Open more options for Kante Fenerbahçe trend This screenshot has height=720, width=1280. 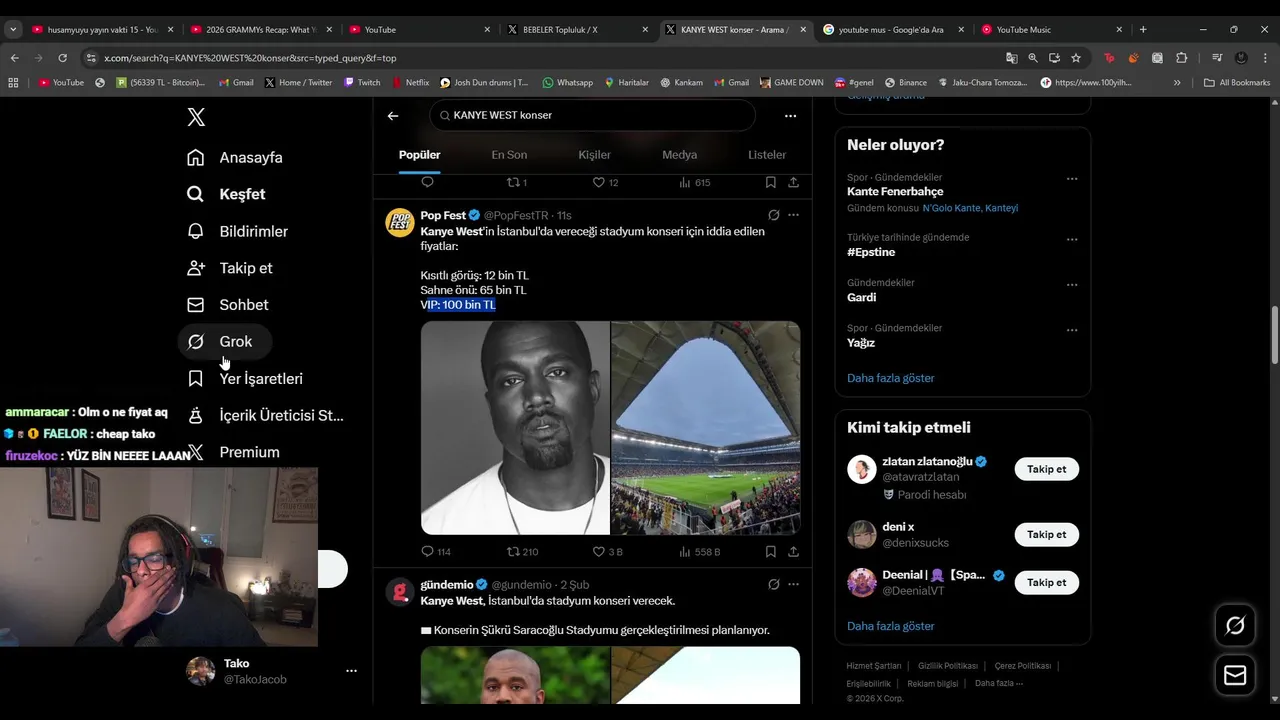click(x=1072, y=179)
